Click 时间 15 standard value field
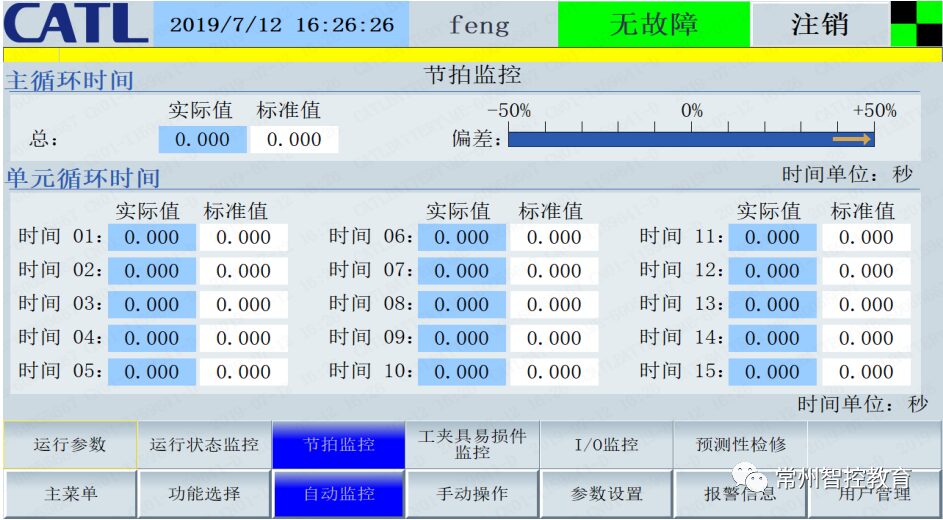 coord(867,372)
